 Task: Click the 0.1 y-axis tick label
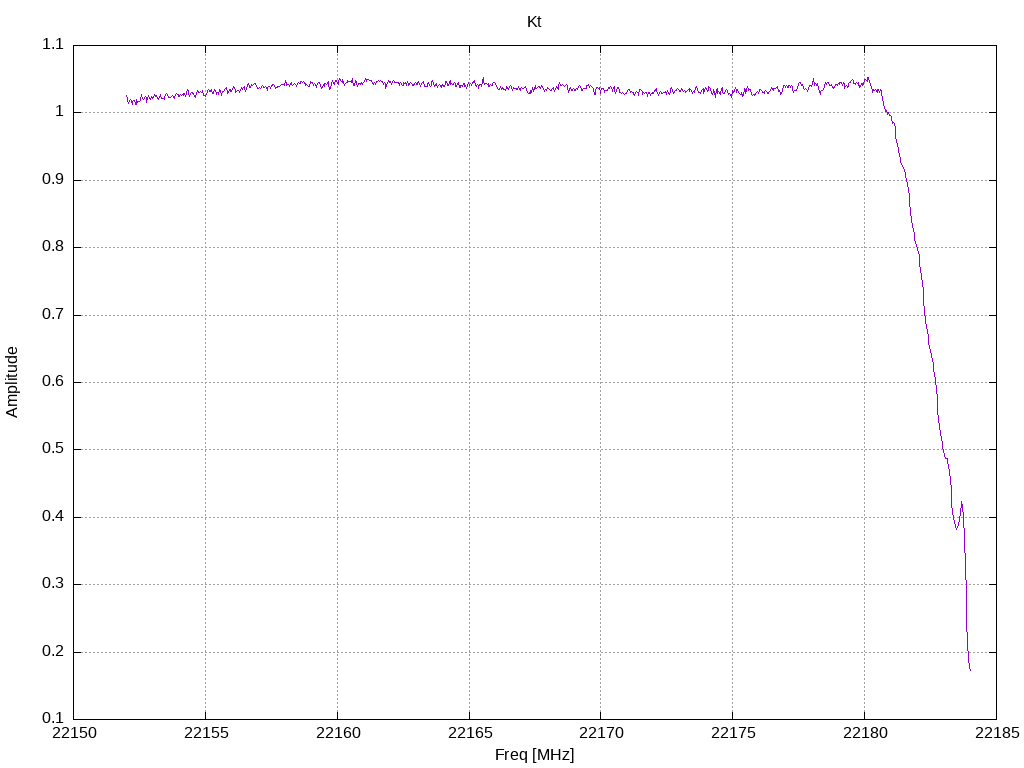click(x=53, y=718)
